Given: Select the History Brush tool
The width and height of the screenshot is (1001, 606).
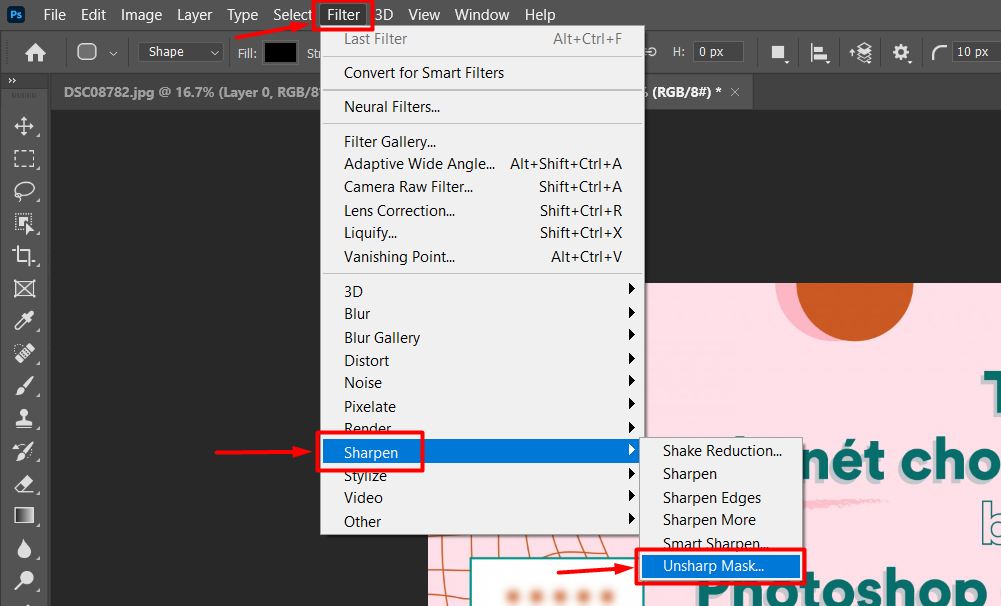Looking at the screenshot, I should point(24,451).
